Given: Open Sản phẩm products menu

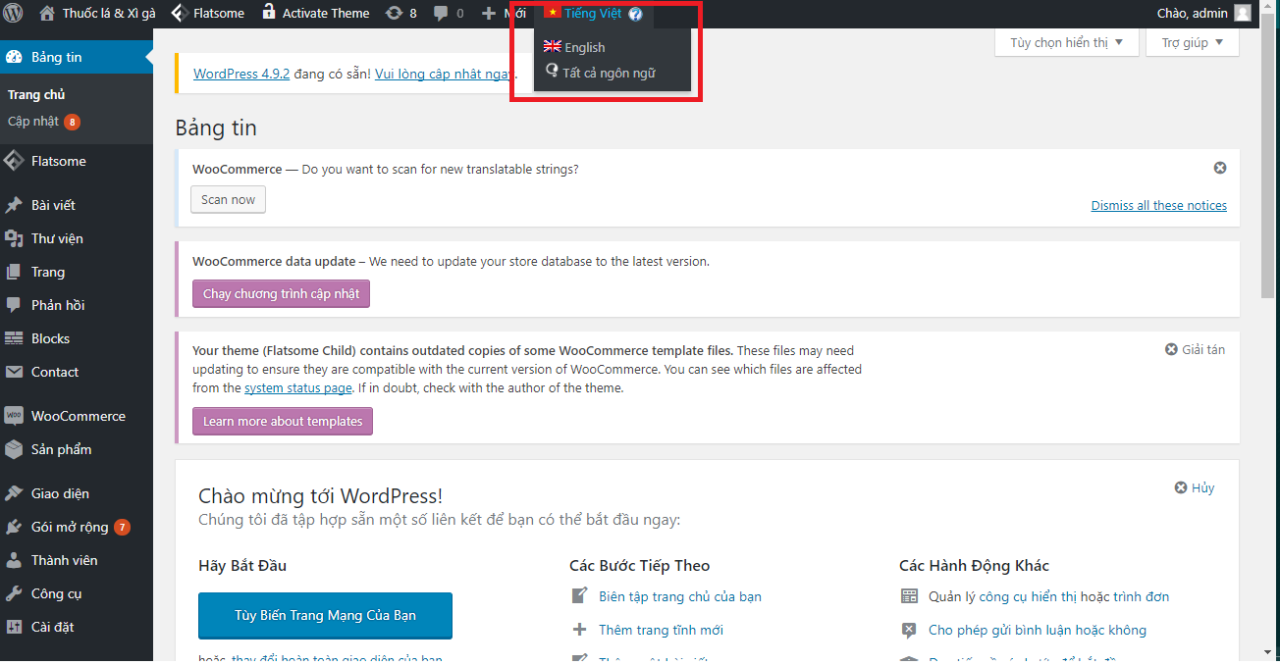Looking at the screenshot, I should [60, 449].
